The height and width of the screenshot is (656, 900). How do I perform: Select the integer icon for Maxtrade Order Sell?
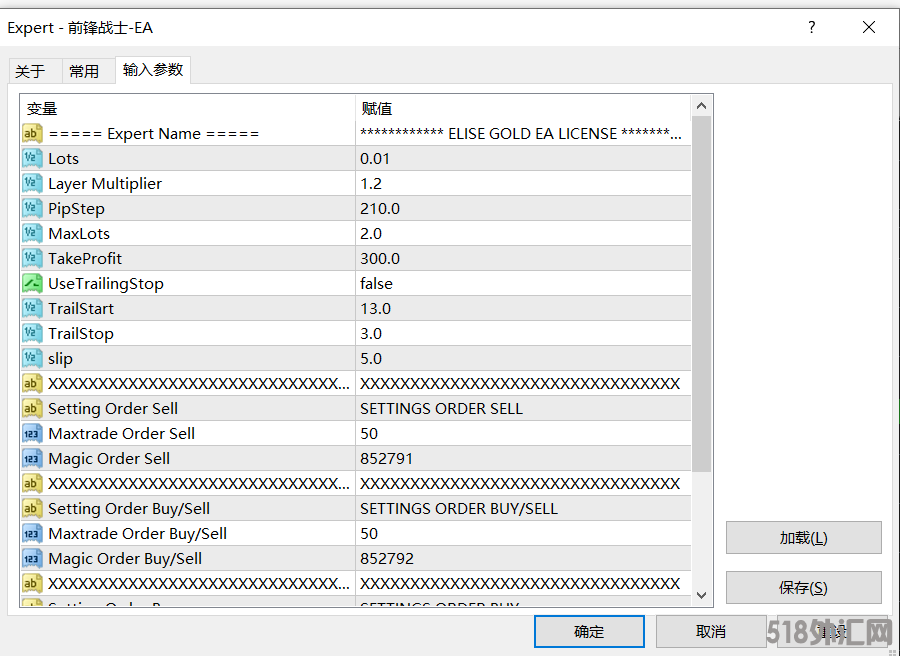click(x=32, y=433)
